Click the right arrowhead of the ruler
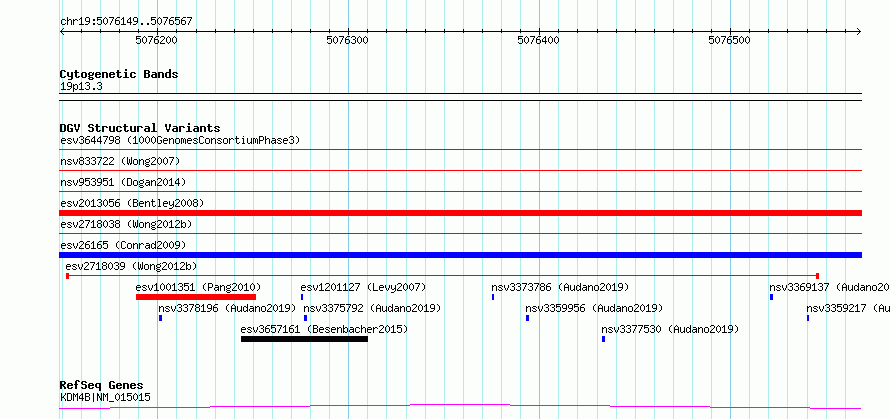The image size is (890, 419). [x=859, y=32]
